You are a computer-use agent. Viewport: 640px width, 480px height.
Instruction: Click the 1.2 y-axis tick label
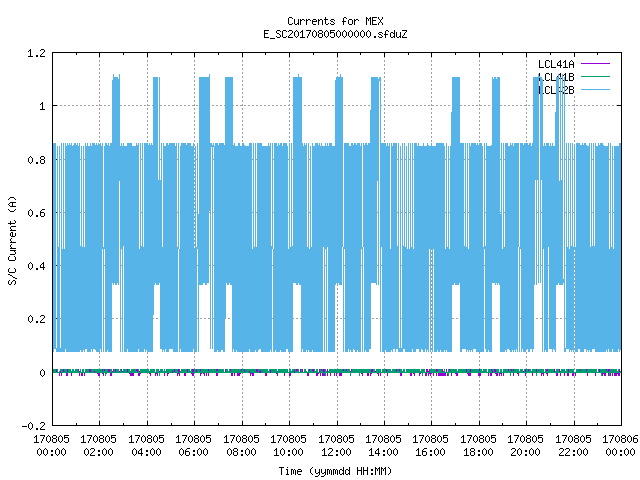click(x=36, y=53)
